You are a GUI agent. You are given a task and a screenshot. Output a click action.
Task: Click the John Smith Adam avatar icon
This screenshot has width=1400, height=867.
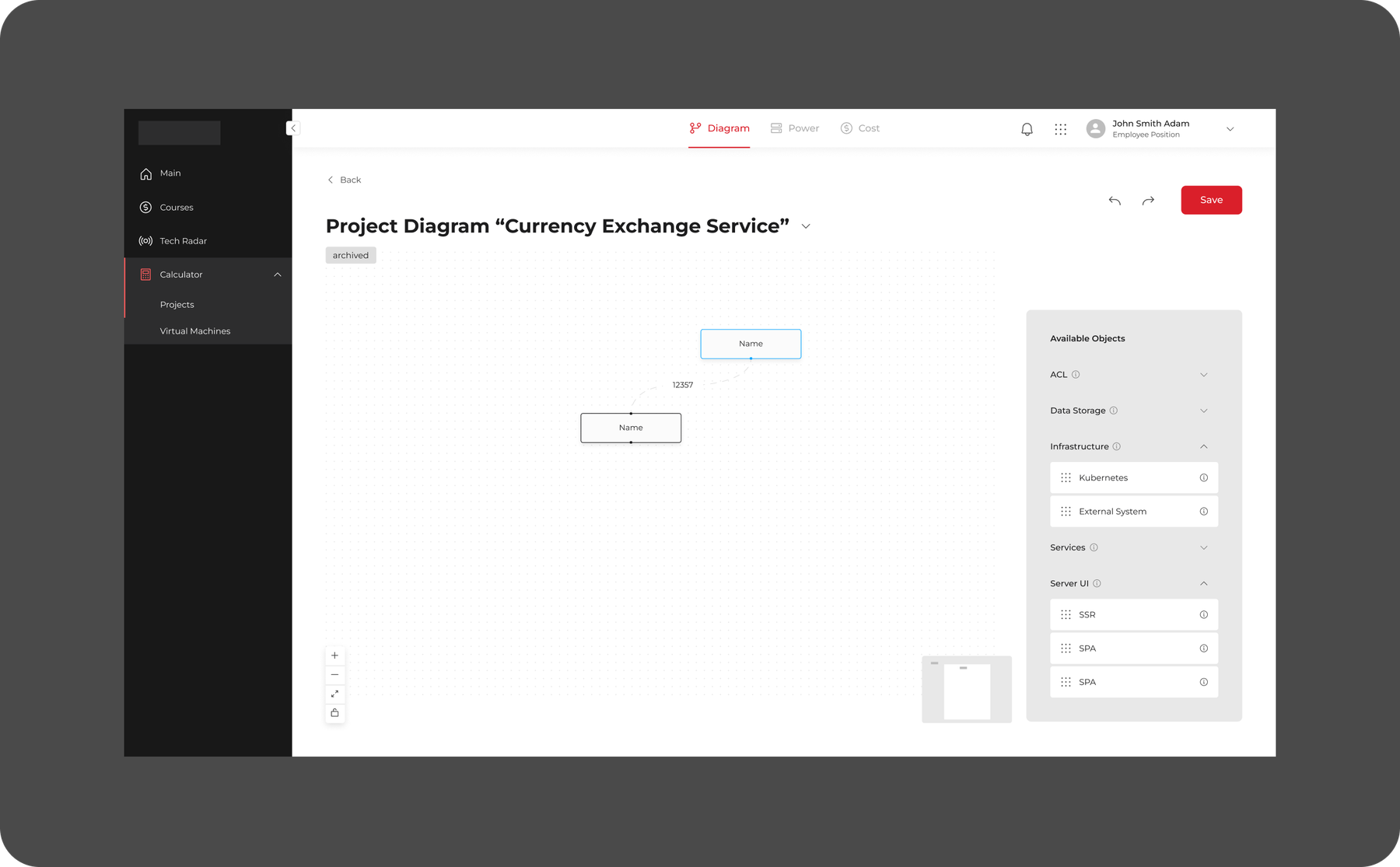[x=1095, y=129]
